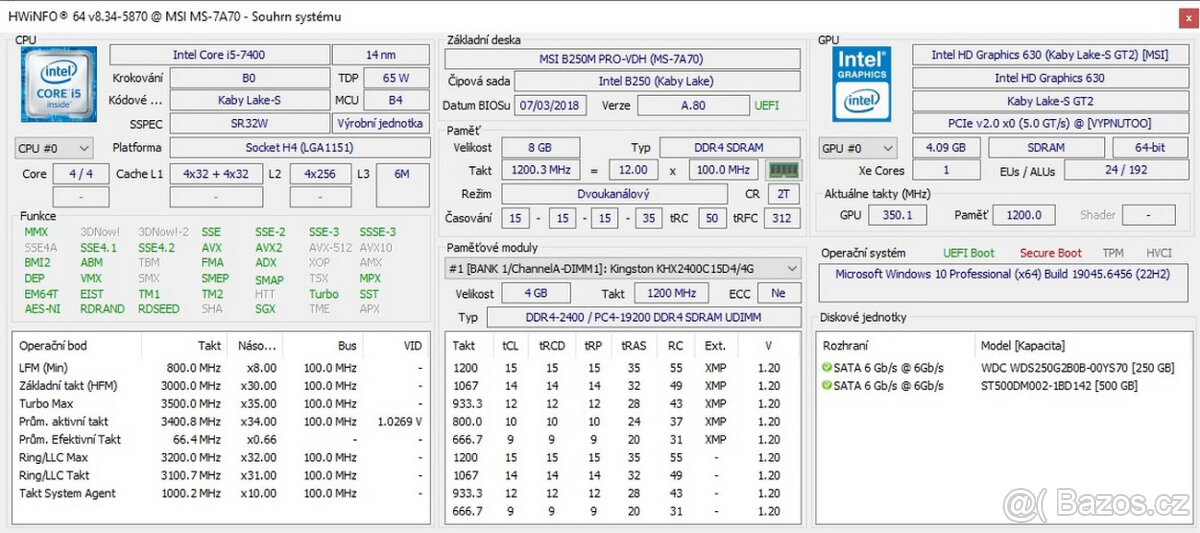Image resolution: width=1200 pixels, height=533 pixels.
Task: Click green status icon for WDC SATA drive
Action: point(827,368)
